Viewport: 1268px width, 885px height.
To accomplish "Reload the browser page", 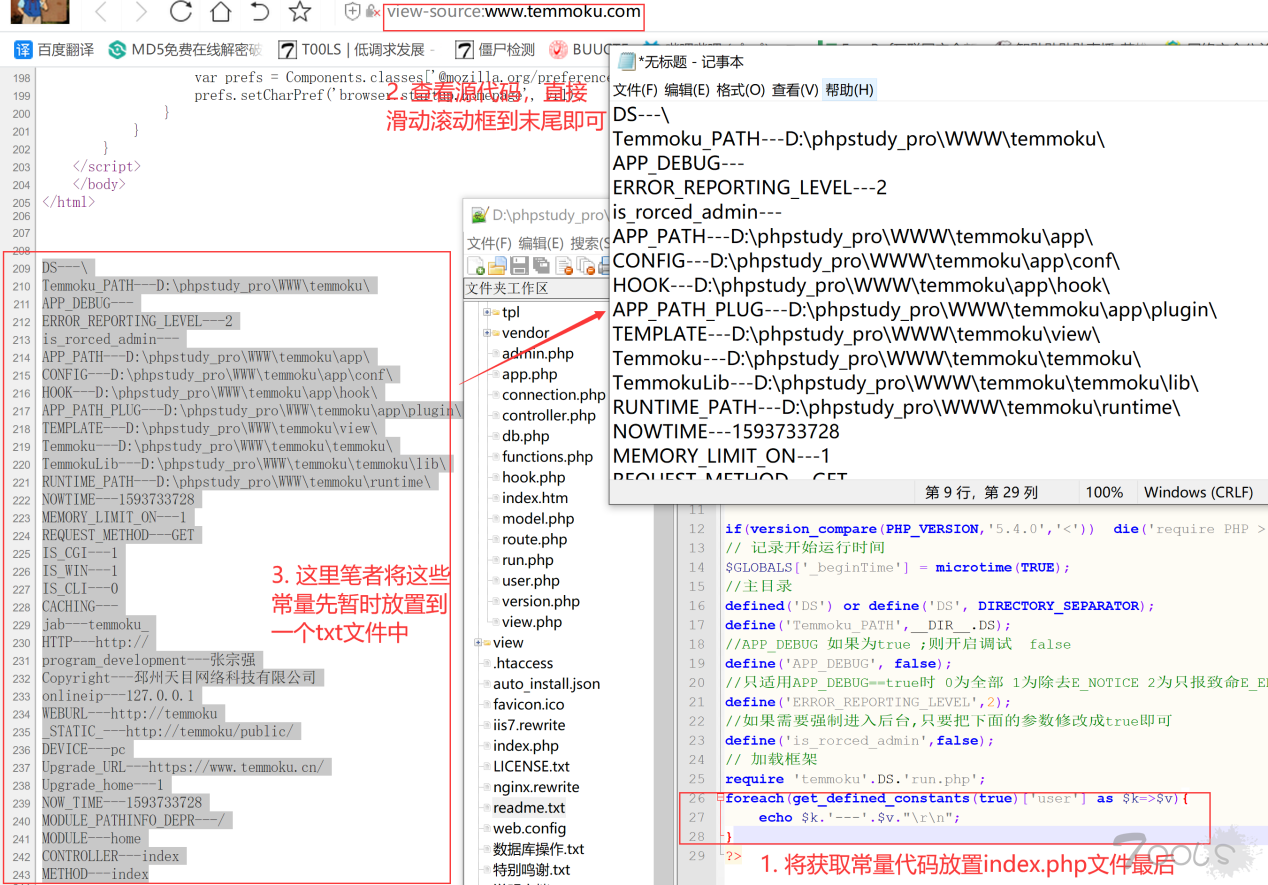I will 180,12.
